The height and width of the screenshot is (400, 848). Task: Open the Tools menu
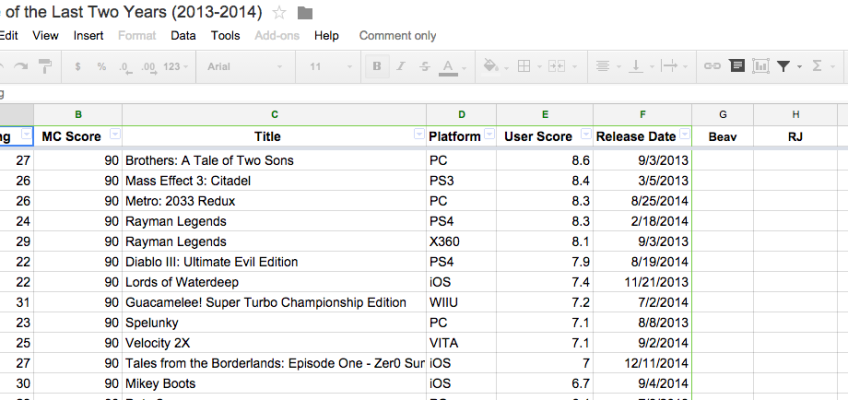click(226, 36)
